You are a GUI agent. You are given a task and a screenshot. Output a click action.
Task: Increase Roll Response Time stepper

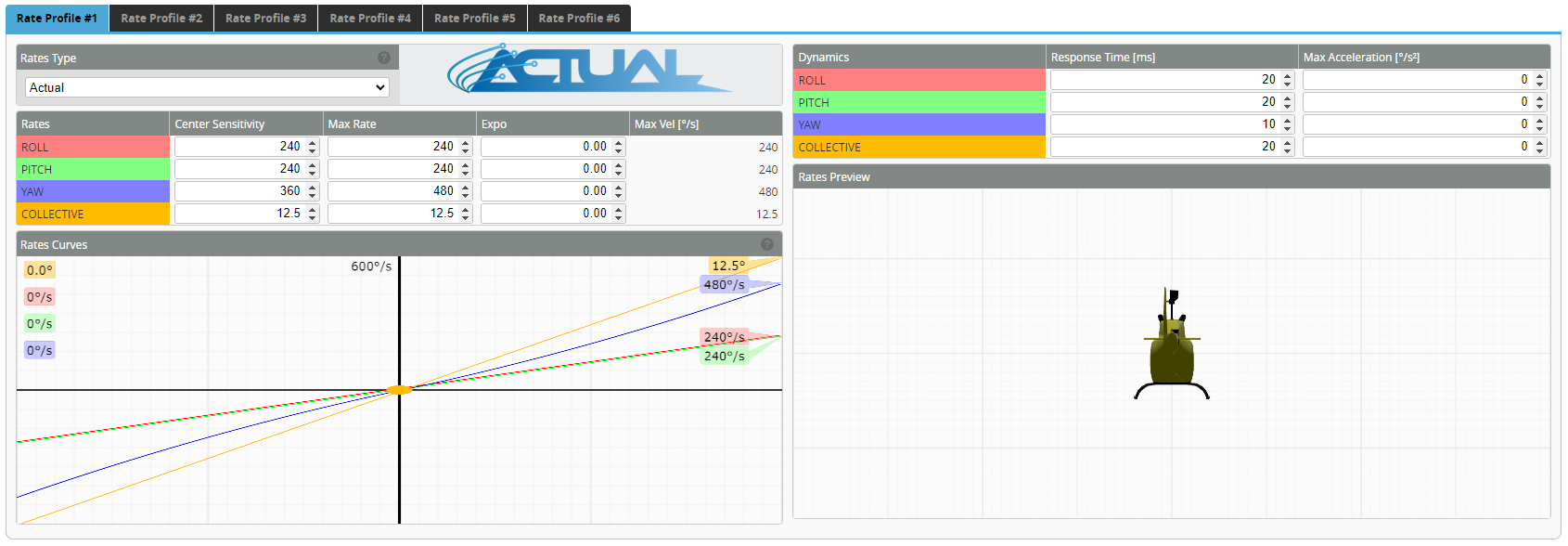(x=1287, y=76)
